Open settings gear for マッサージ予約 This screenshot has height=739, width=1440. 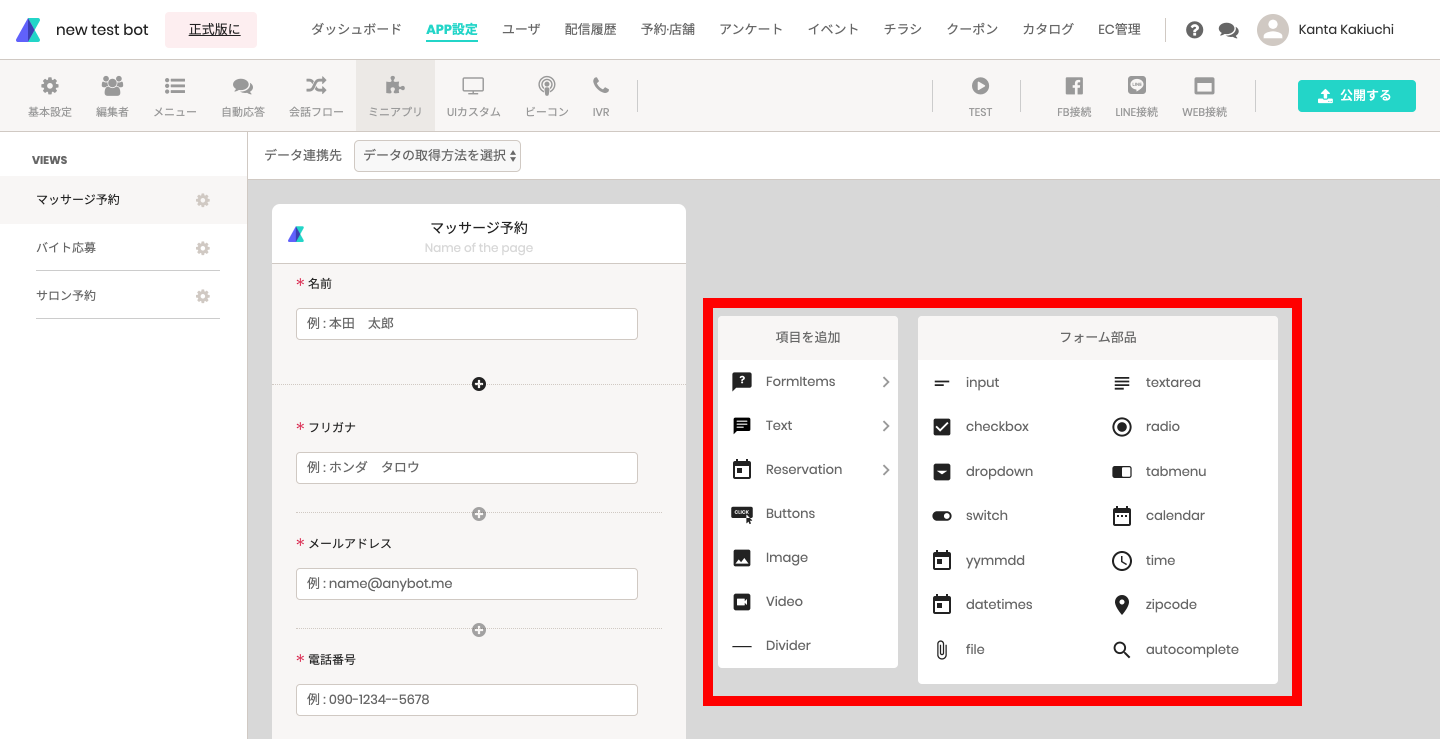pos(203,200)
